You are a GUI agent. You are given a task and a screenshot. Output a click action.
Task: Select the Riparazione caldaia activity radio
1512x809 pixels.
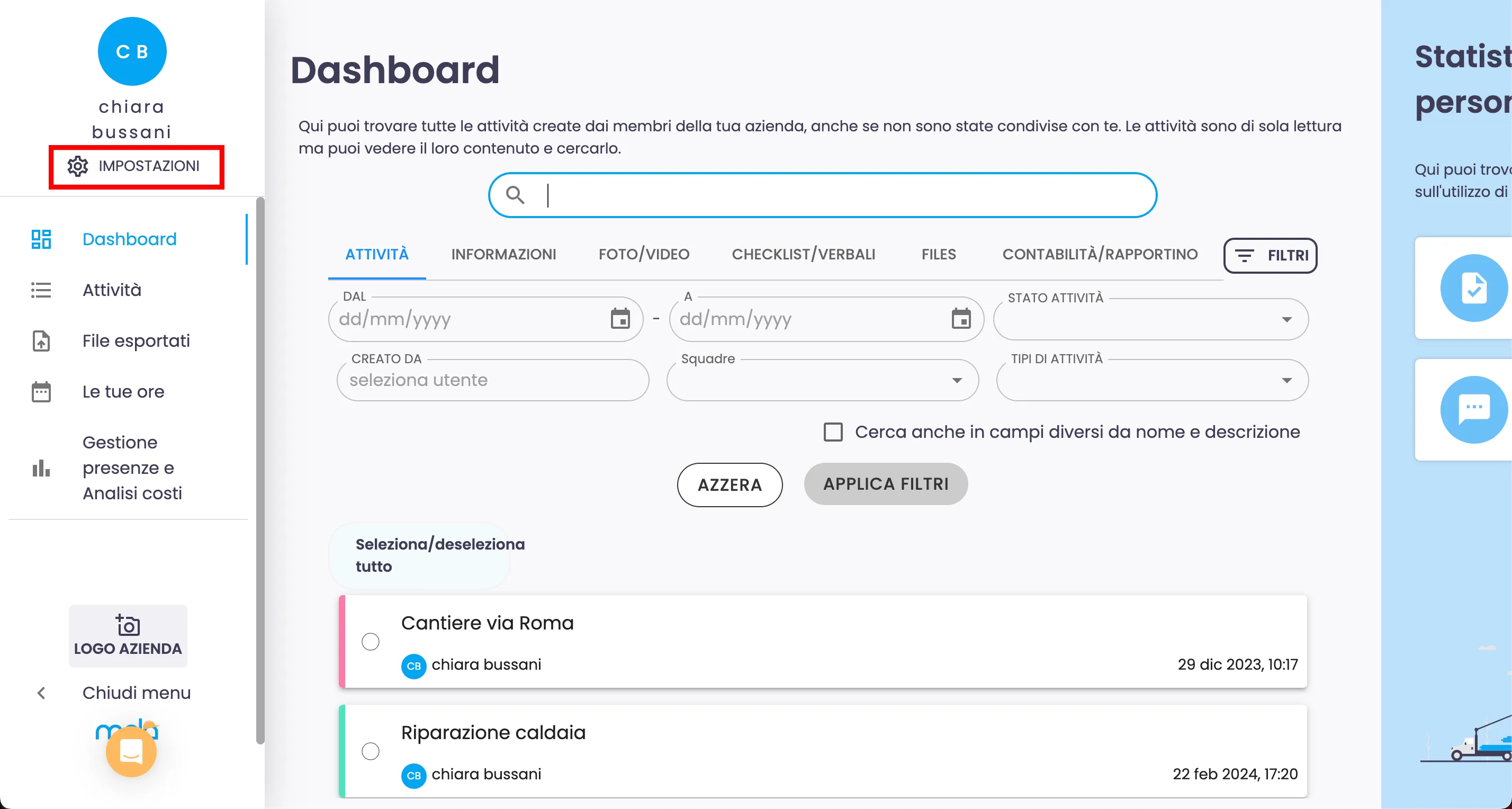[371, 751]
